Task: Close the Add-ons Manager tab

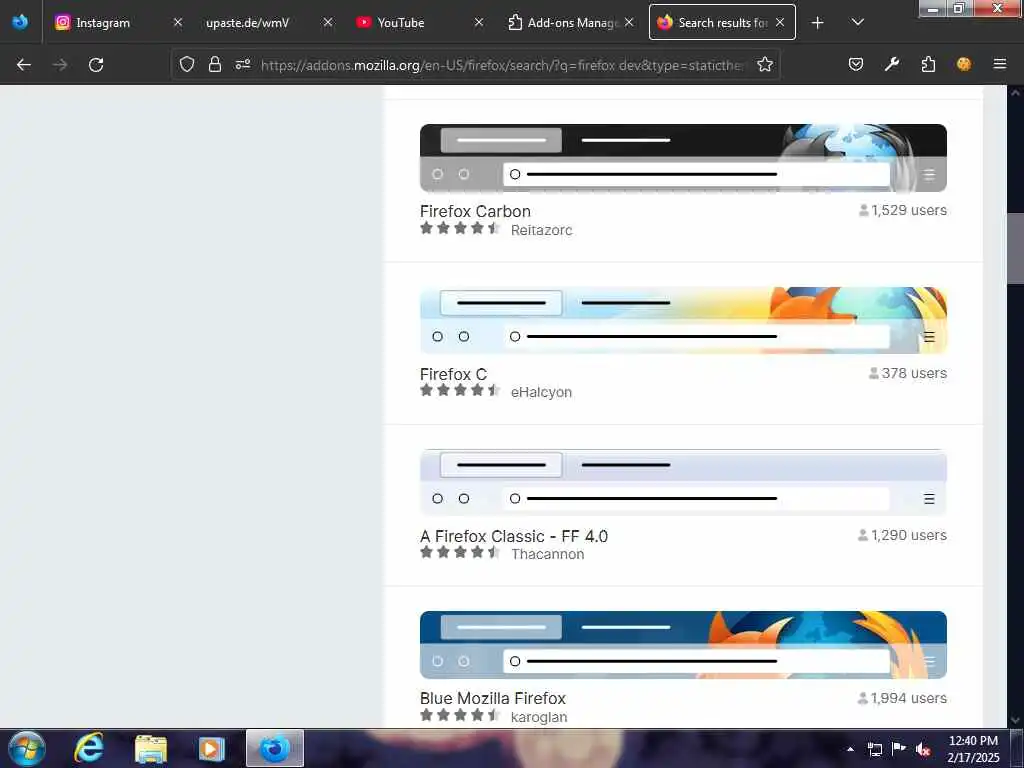Action: click(x=629, y=23)
